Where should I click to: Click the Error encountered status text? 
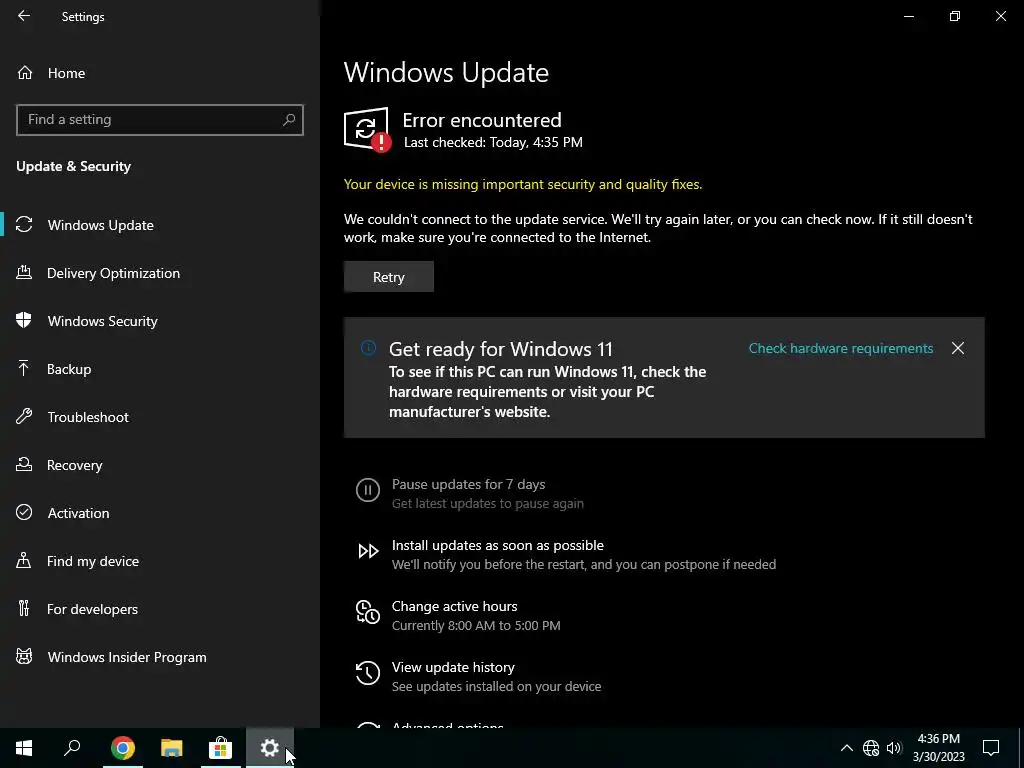[482, 120]
